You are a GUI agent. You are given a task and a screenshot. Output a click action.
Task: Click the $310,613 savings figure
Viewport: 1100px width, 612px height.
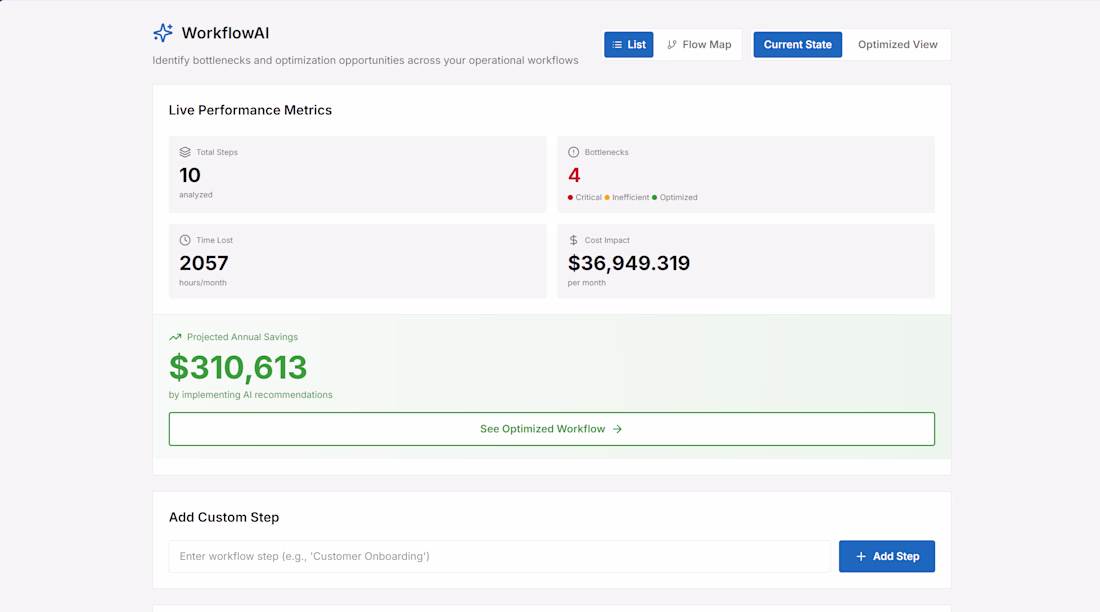pyautogui.click(x=238, y=367)
